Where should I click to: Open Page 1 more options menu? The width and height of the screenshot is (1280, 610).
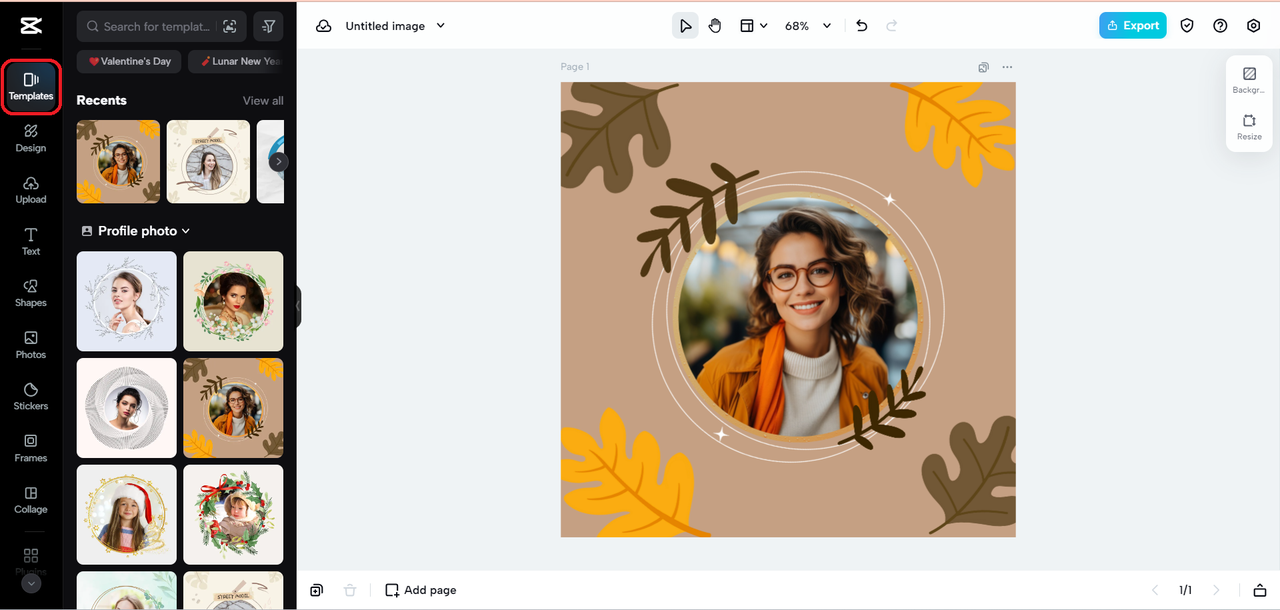1007,67
